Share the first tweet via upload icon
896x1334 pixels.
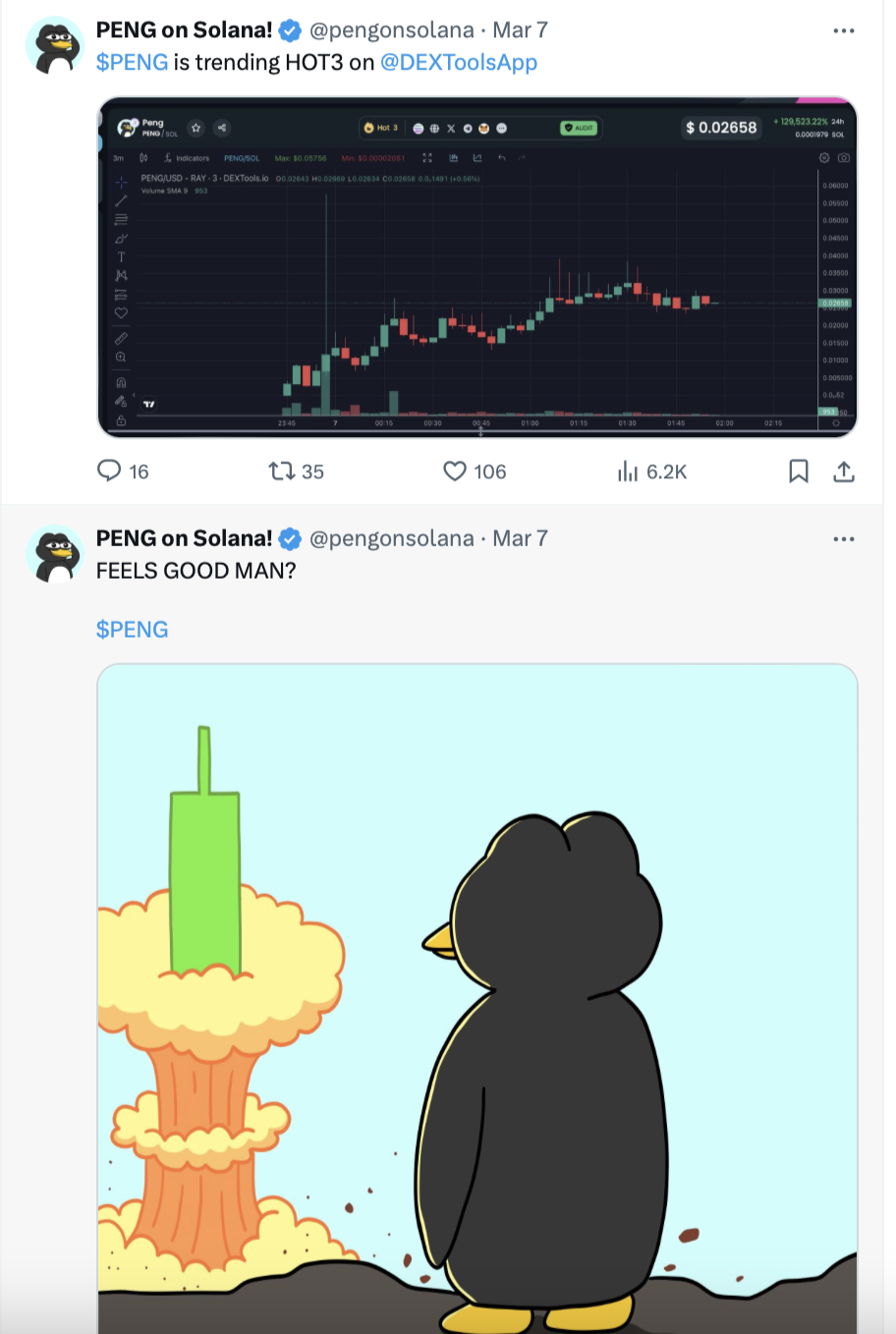point(844,472)
